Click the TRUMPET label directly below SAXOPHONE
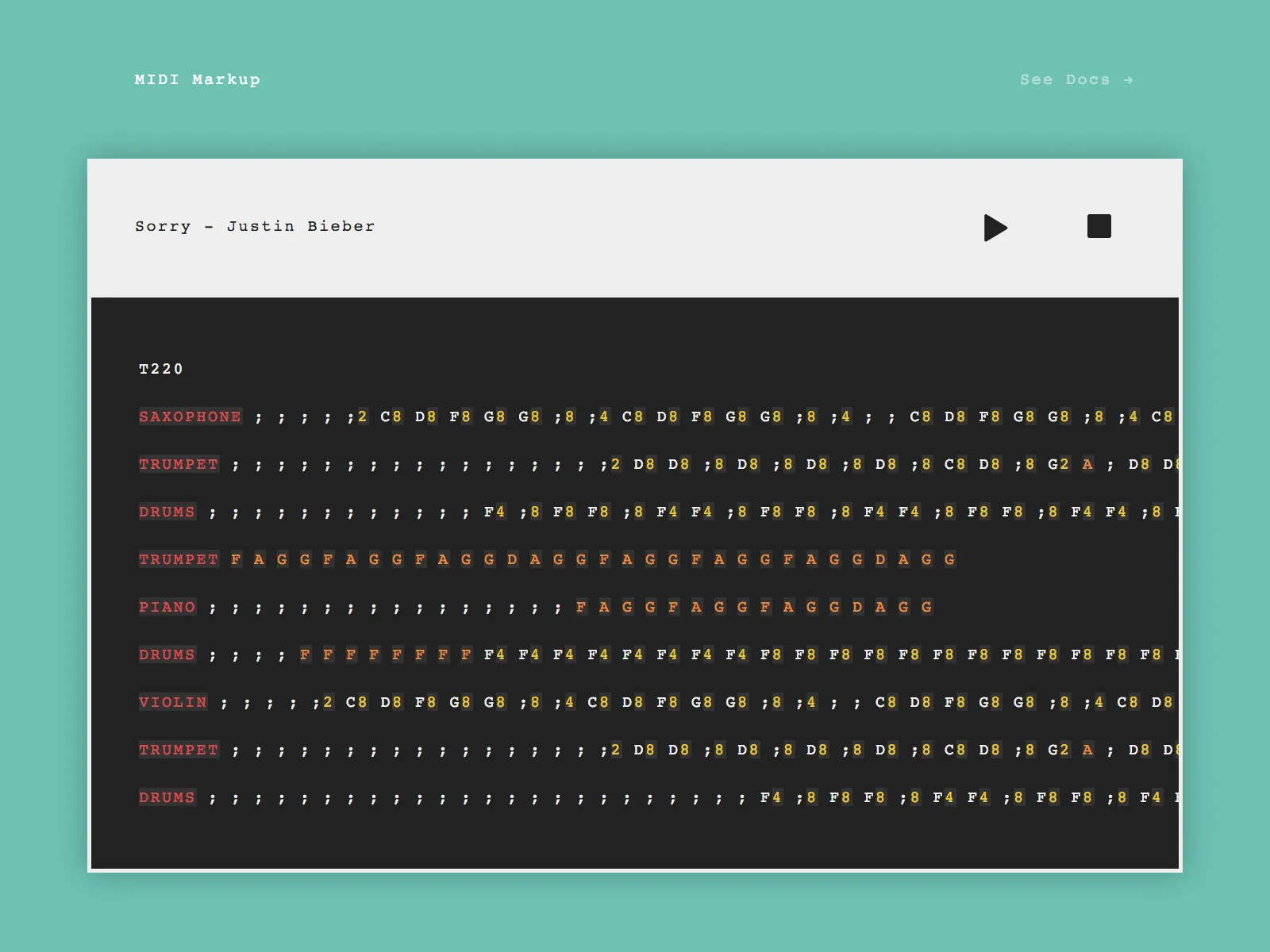This screenshot has height=952, width=1270. [x=179, y=464]
